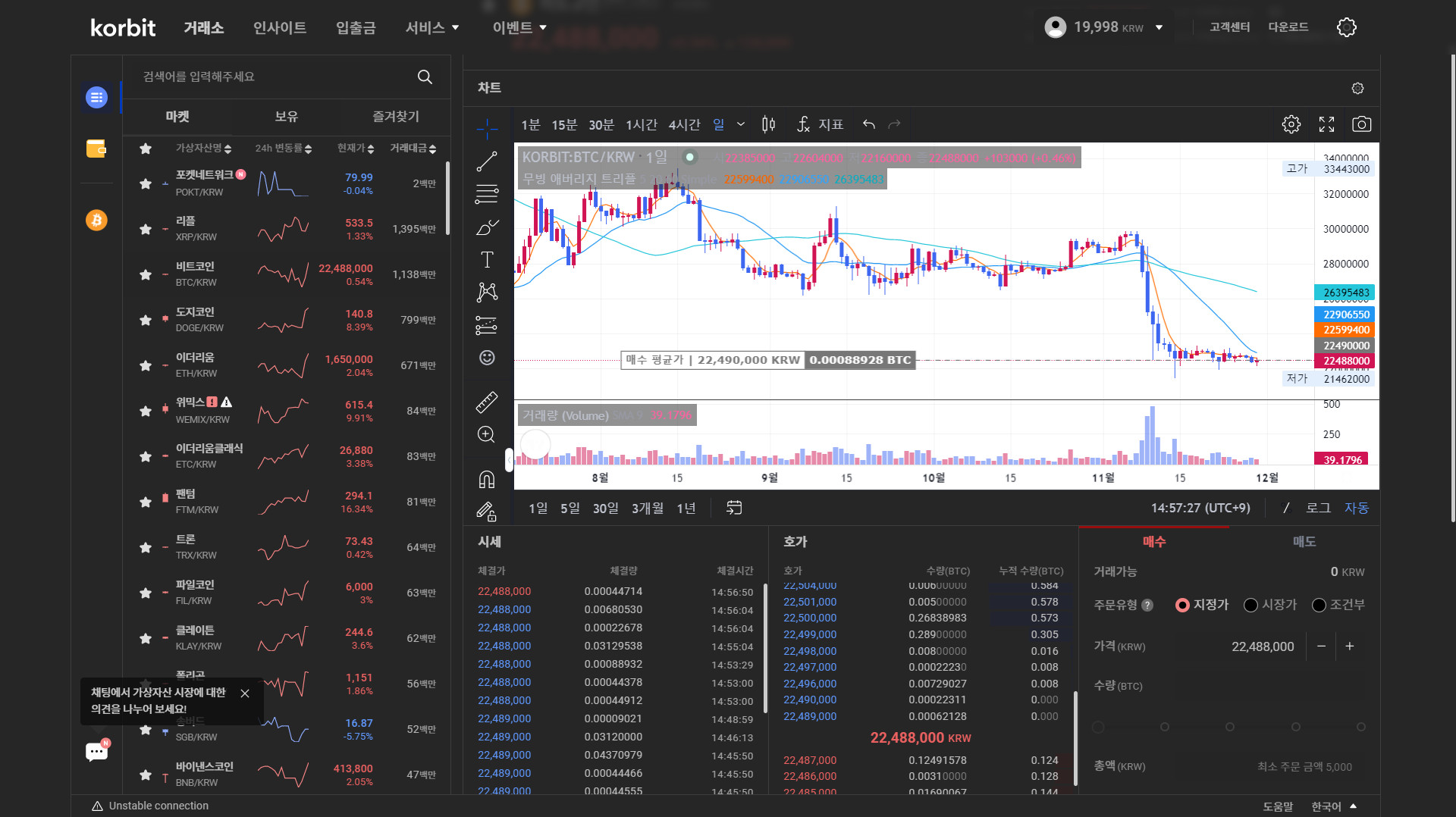This screenshot has height=817, width=1456.
Task: Expand more chart intervals chevron
Action: (x=741, y=124)
